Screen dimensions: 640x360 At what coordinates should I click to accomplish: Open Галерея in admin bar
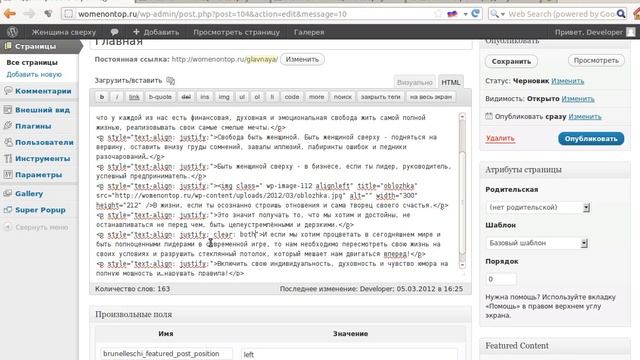coord(309,32)
